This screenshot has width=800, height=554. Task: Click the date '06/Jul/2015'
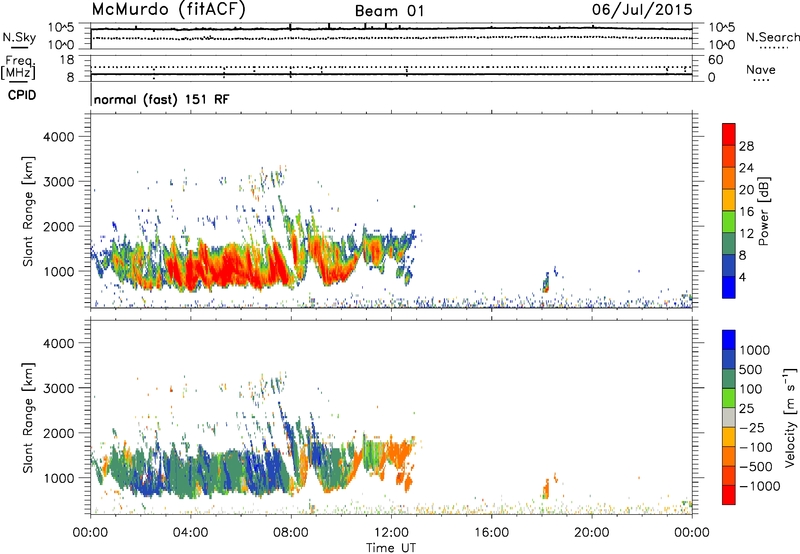[x=642, y=9]
